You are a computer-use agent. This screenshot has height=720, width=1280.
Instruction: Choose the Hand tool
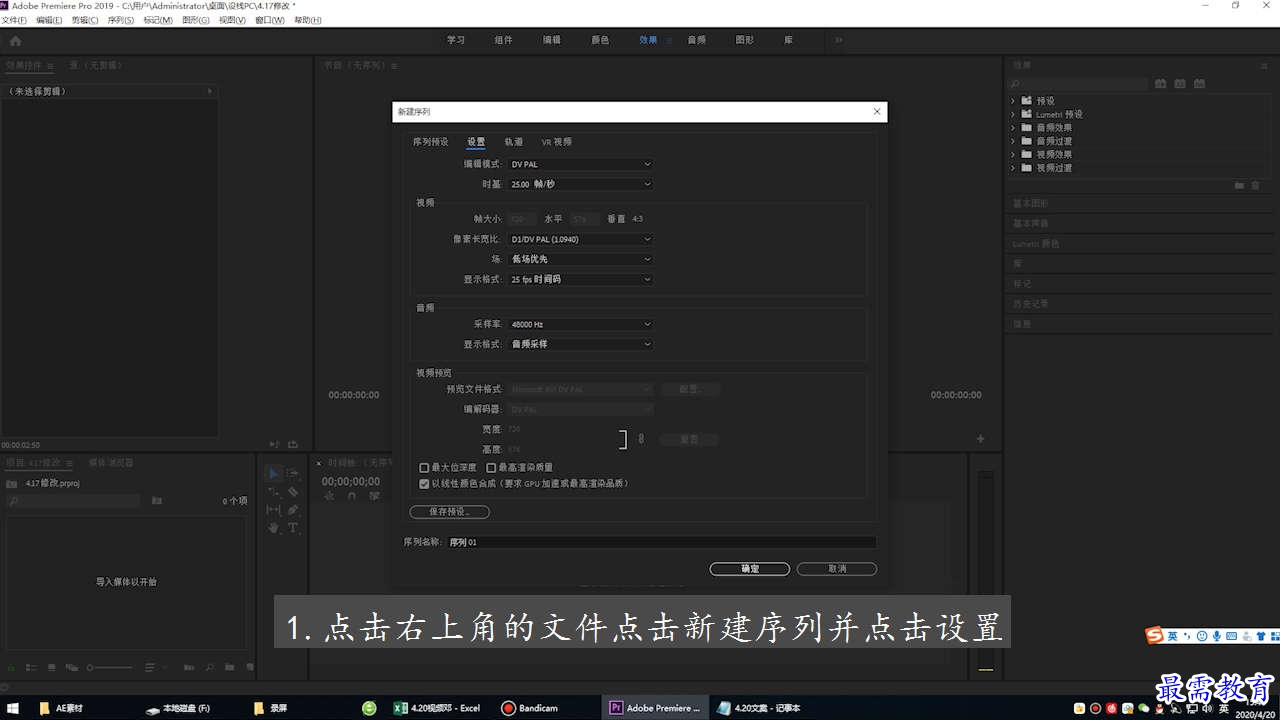click(273, 528)
